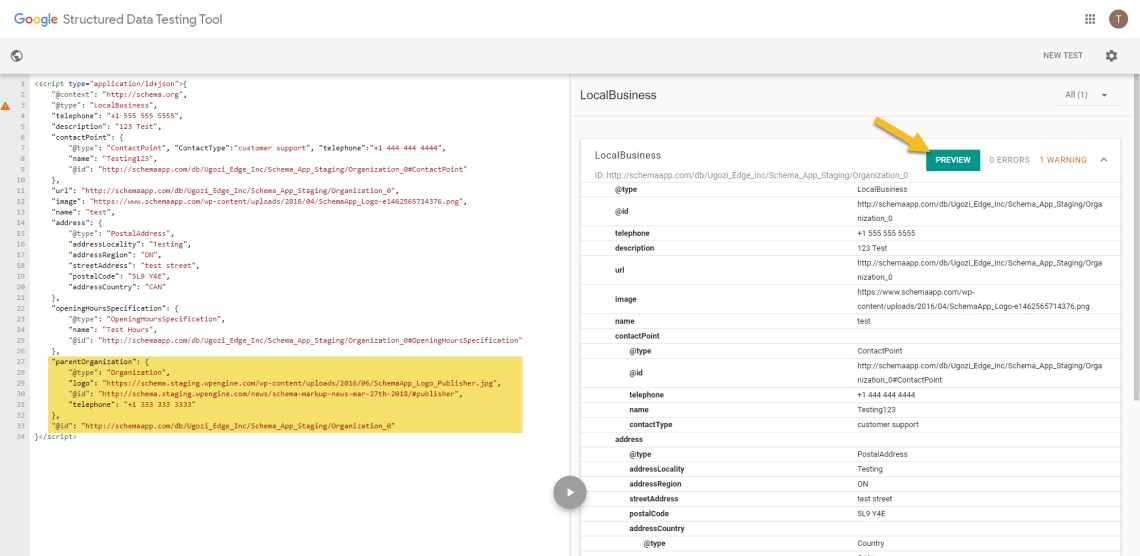Viewport: 1140px width, 556px height.
Task: Start a NEW TEST
Action: (1062, 55)
